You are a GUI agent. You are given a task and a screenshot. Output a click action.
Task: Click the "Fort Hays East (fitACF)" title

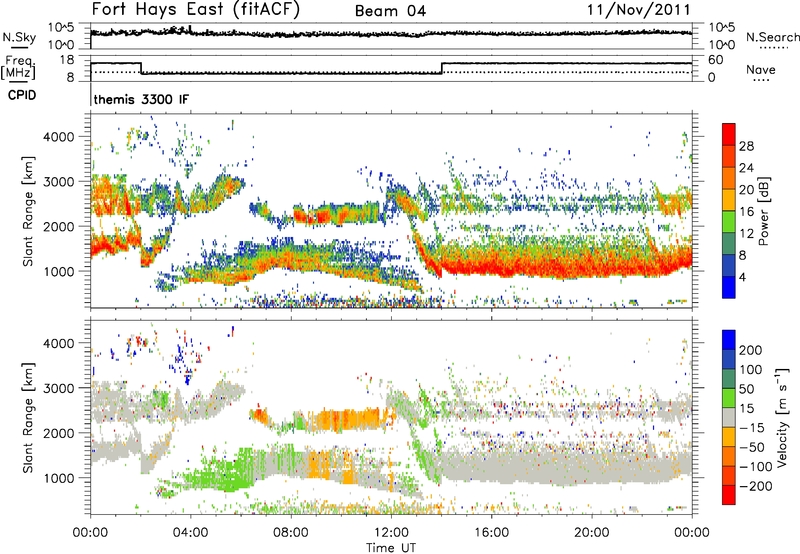pyautogui.click(x=195, y=9)
